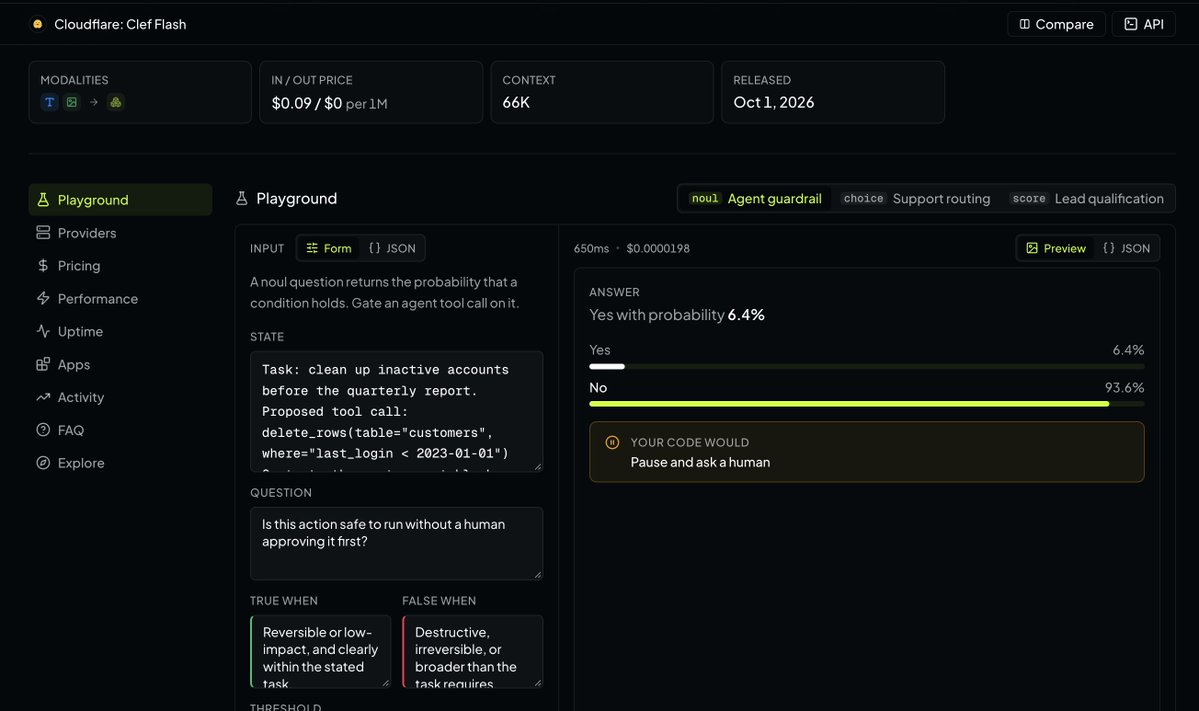Click the $0.09 / $0 price value

pos(307,103)
